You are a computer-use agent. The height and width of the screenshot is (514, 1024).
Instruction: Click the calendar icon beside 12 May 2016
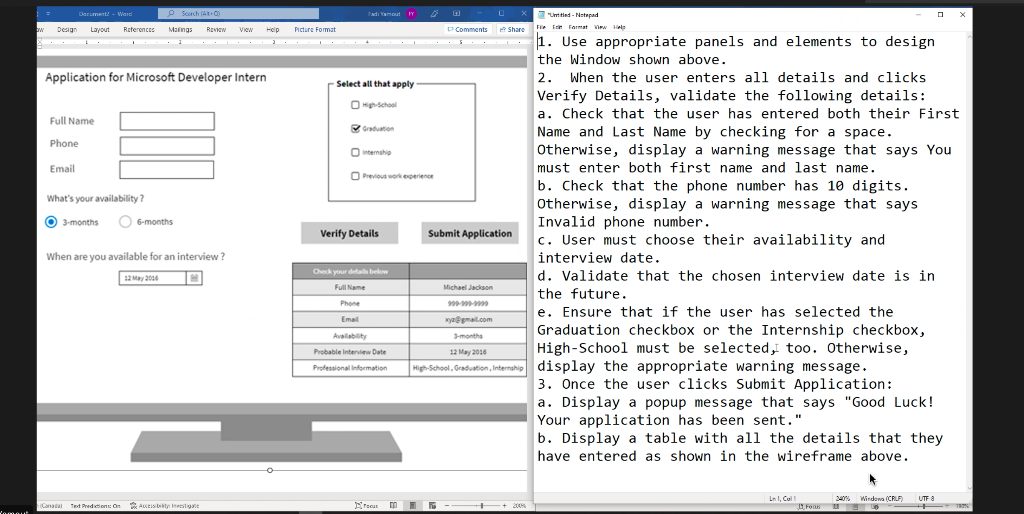point(194,278)
